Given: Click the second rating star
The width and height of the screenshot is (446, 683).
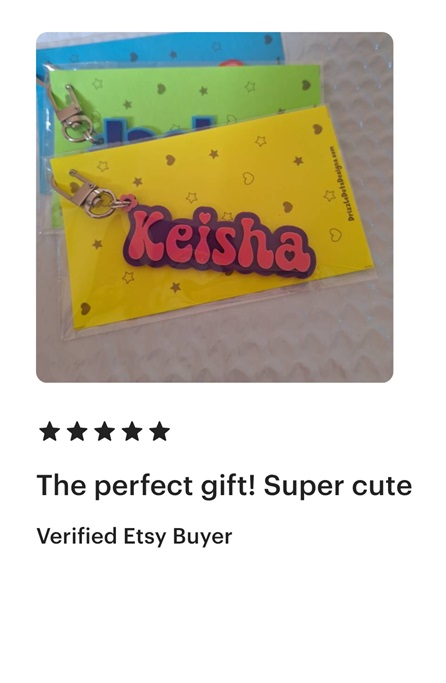Looking at the screenshot, I should pos(77,432).
